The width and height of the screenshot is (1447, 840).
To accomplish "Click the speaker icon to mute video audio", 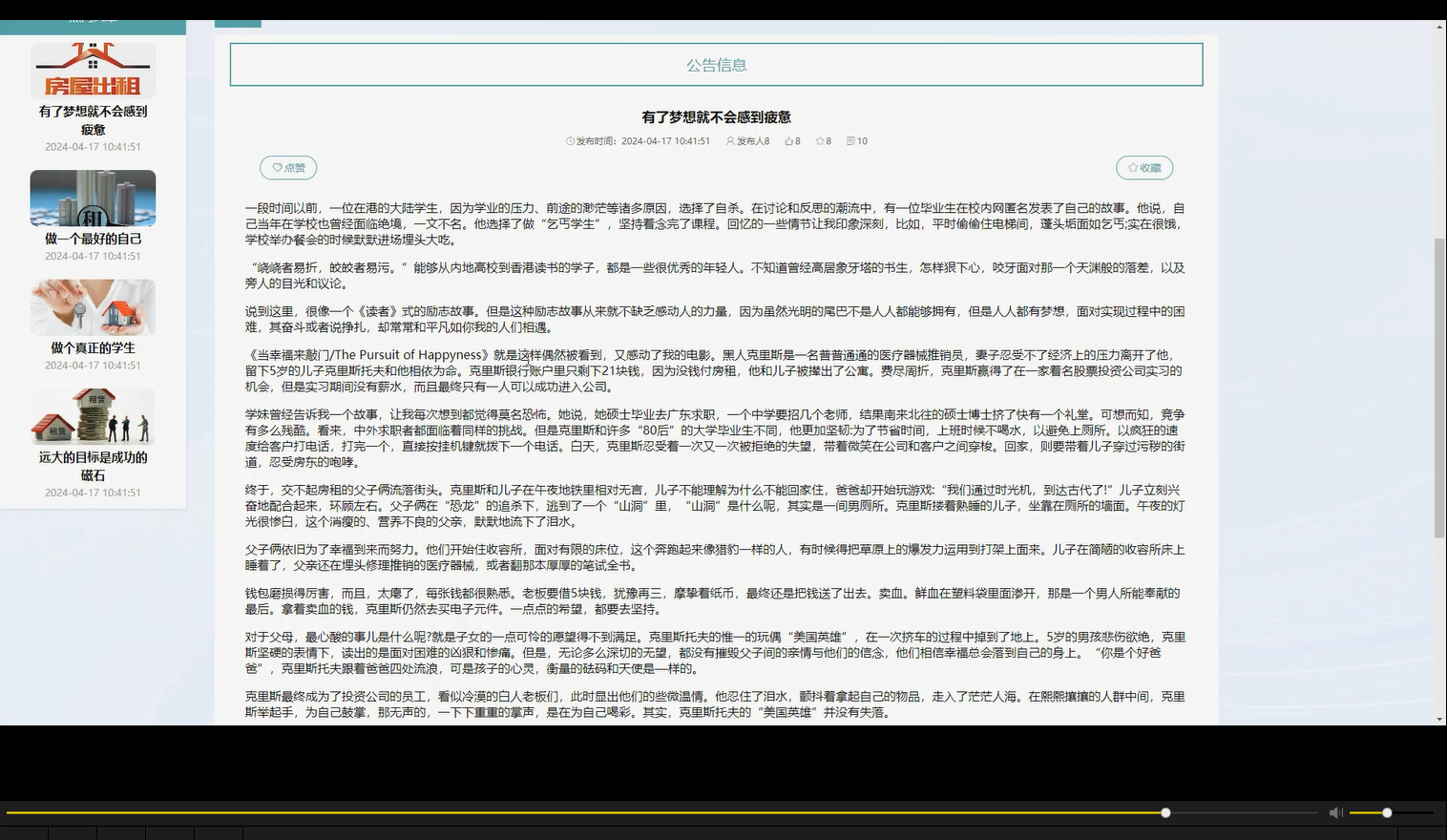I will [x=1336, y=812].
